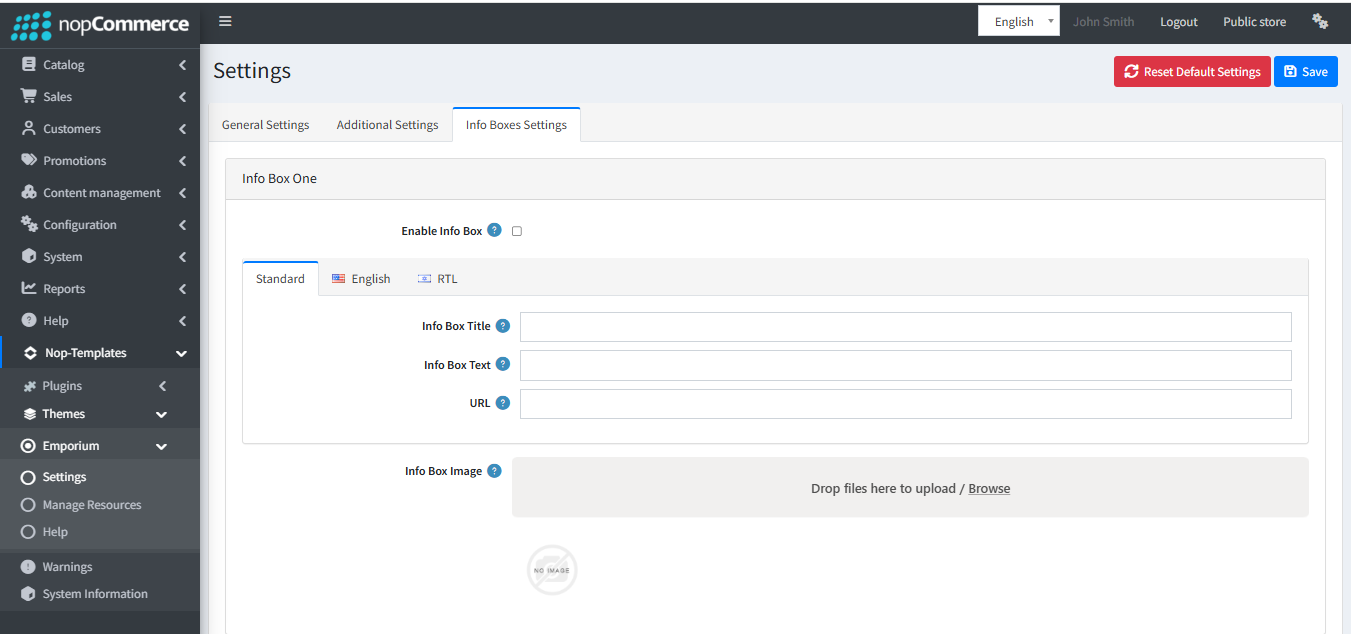Click the Info Box Title input field
Viewport: 1351px width, 634px height.
[906, 327]
